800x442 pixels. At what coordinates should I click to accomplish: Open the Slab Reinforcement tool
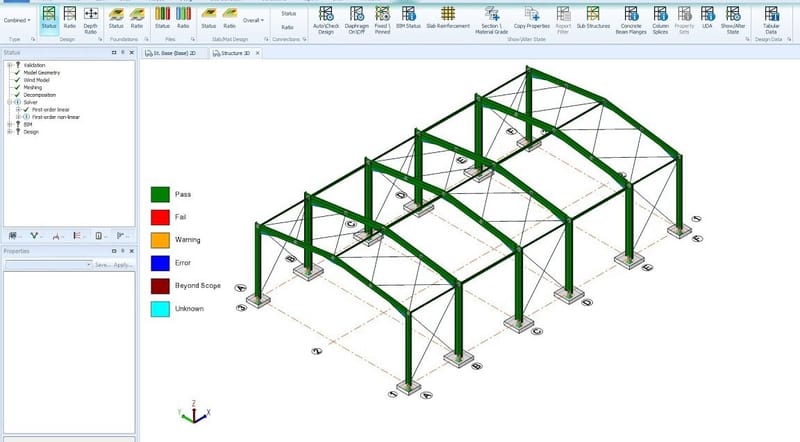click(448, 18)
